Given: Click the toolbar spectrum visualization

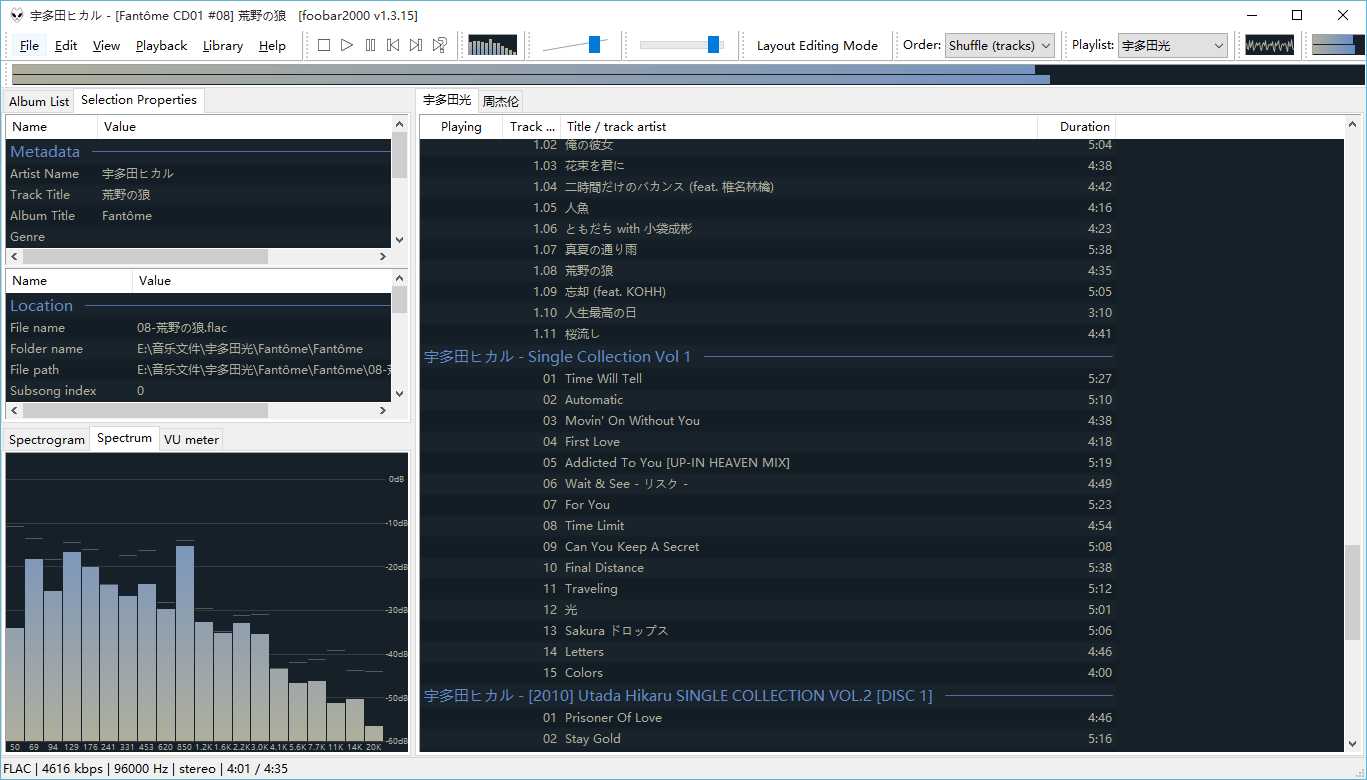Looking at the screenshot, I should click(492, 45).
